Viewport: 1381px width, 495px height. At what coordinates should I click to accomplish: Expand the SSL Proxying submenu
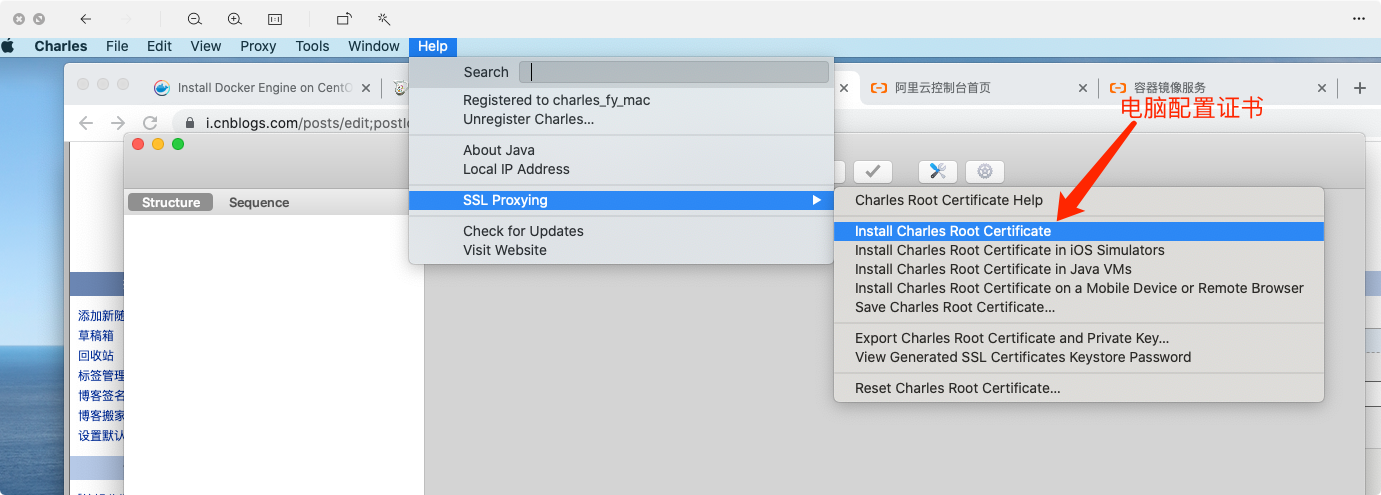pyautogui.click(x=621, y=200)
